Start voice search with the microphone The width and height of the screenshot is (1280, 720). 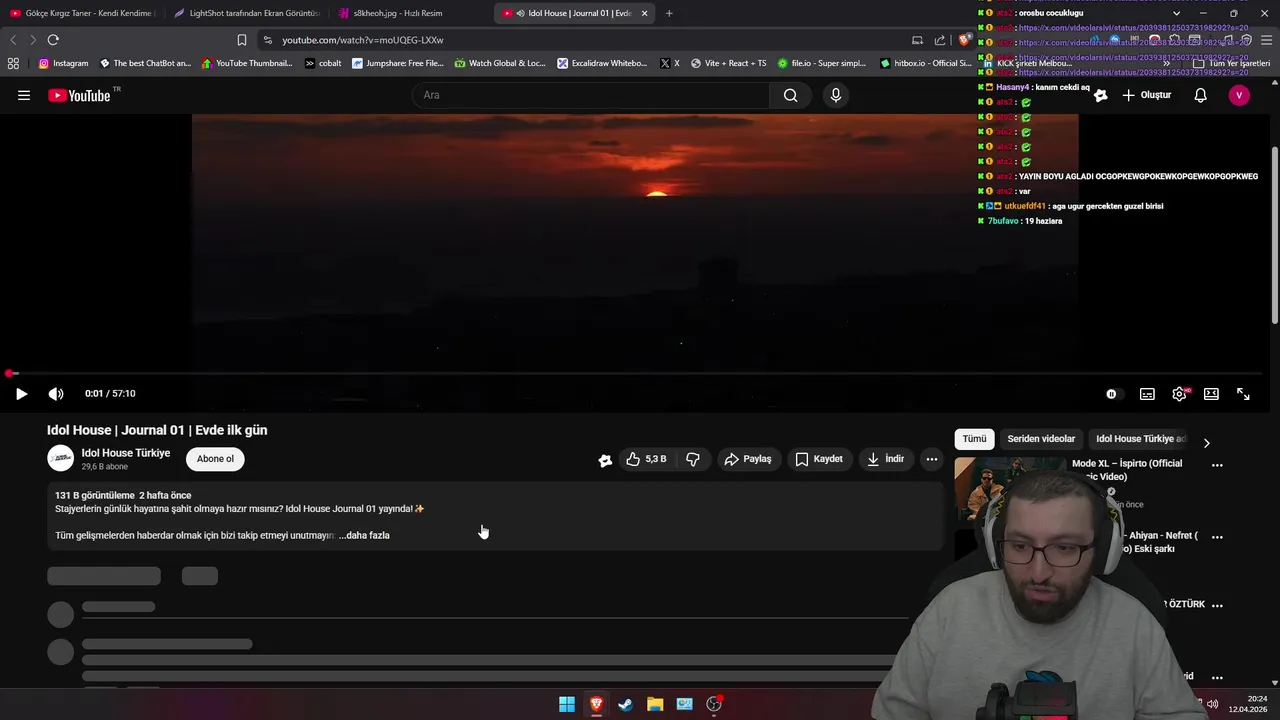(x=836, y=95)
